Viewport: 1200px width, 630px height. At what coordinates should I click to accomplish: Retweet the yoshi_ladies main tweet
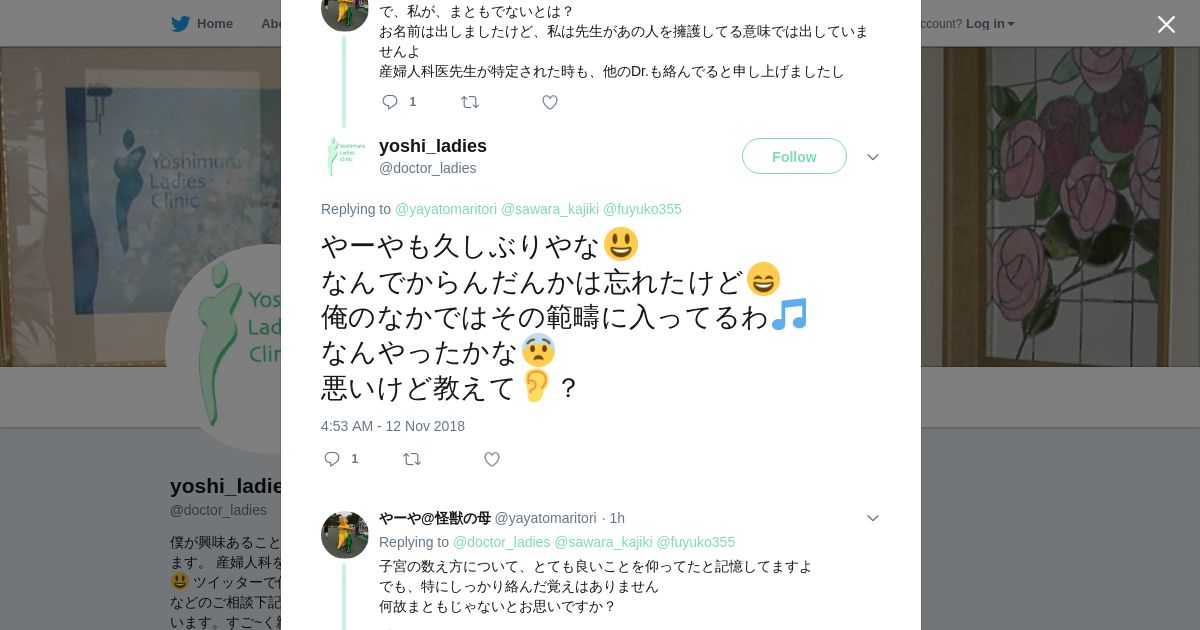(x=412, y=459)
